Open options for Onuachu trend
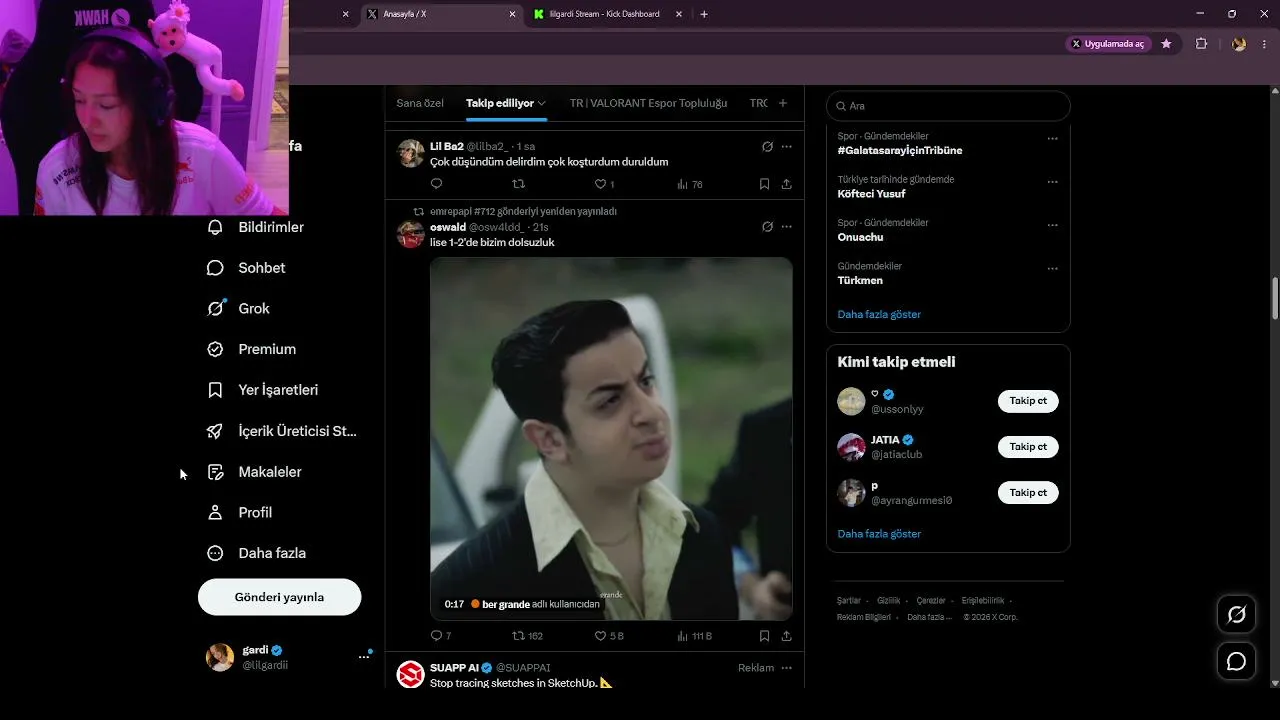1280x720 pixels. [x=1052, y=225]
